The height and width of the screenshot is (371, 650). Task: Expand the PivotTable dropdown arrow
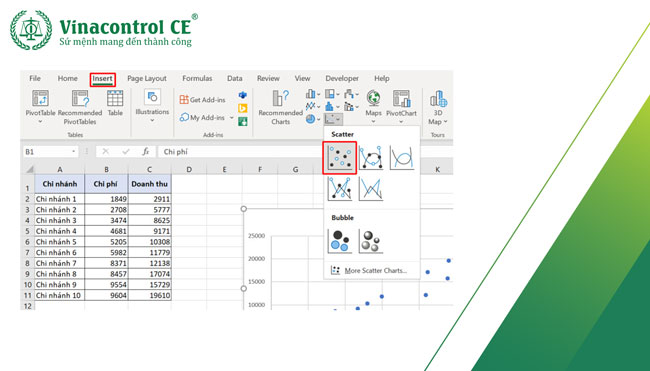point(40,121)
